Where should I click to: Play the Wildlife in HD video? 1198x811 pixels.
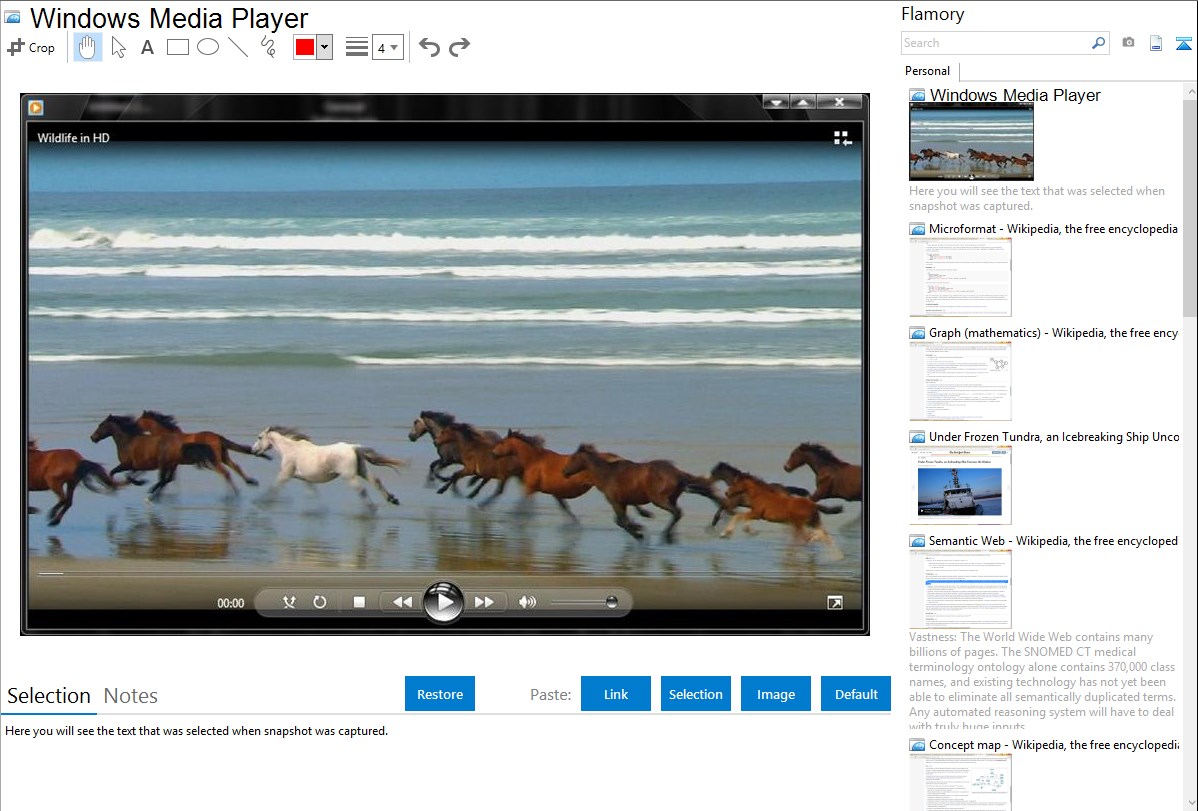click(443, 602)
